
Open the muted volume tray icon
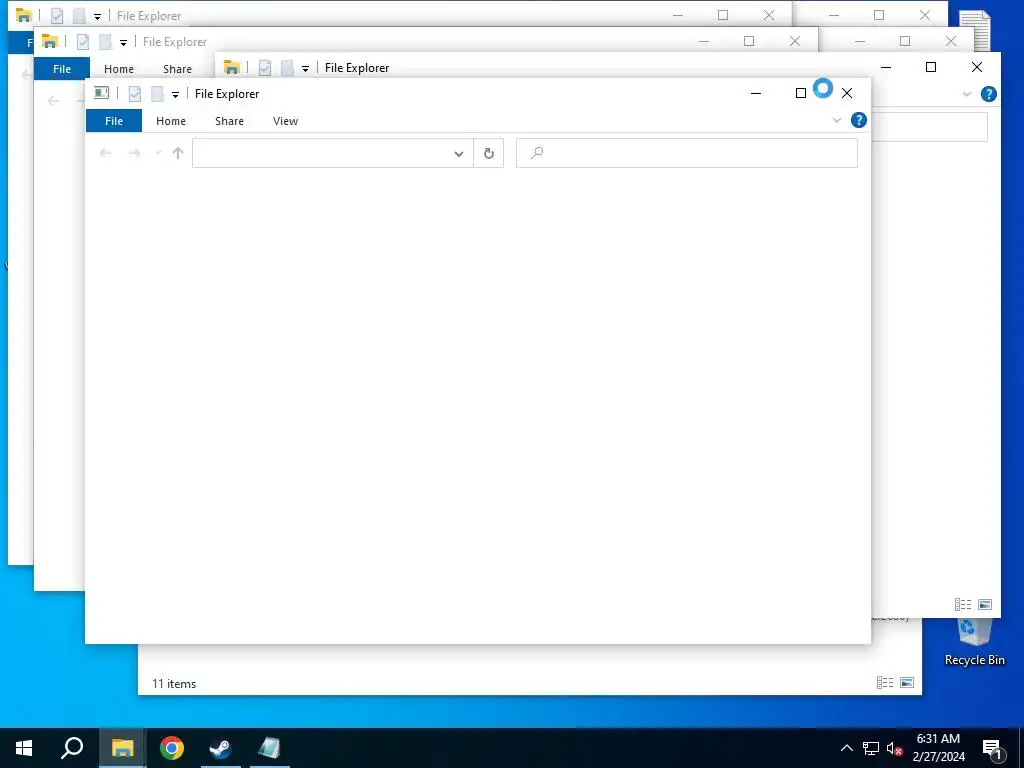(x=894, y=748)
